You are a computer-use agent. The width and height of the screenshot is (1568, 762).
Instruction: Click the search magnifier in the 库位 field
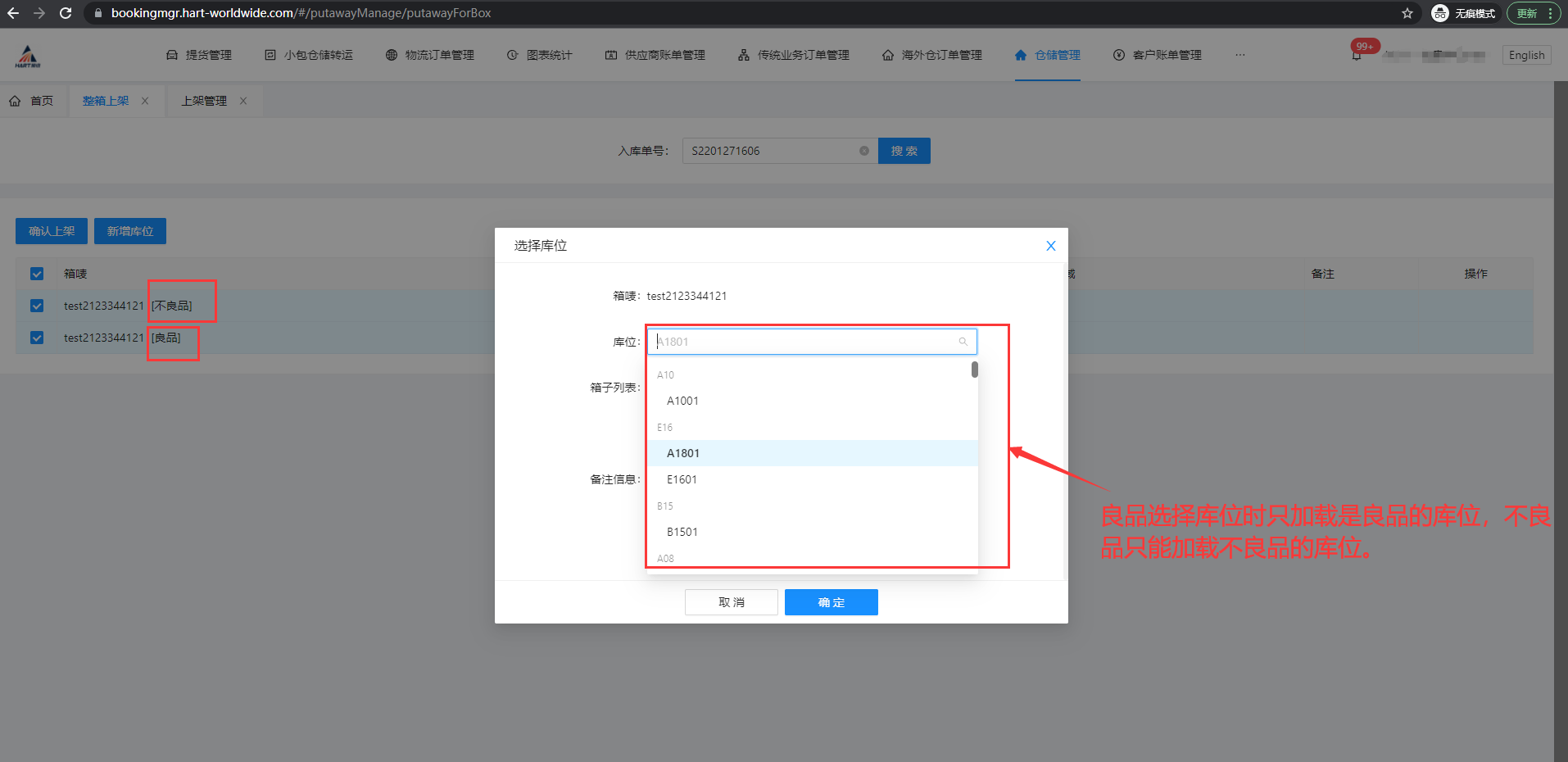[963, 342]
